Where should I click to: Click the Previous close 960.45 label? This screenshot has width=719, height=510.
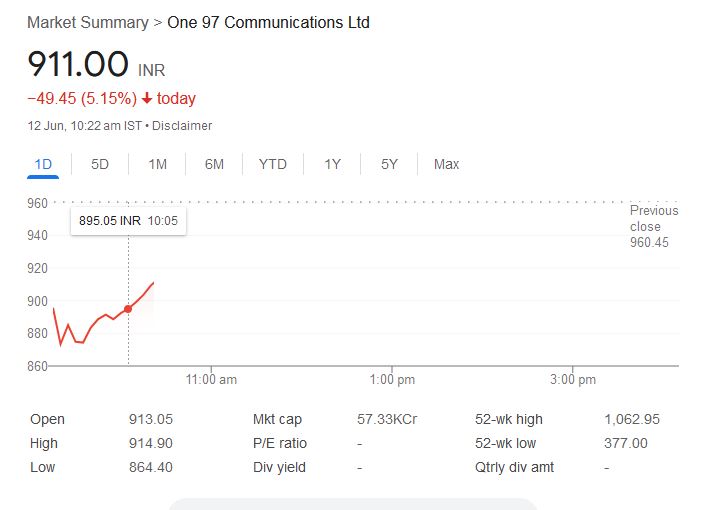pyautogui.click(x=654, y=226)
